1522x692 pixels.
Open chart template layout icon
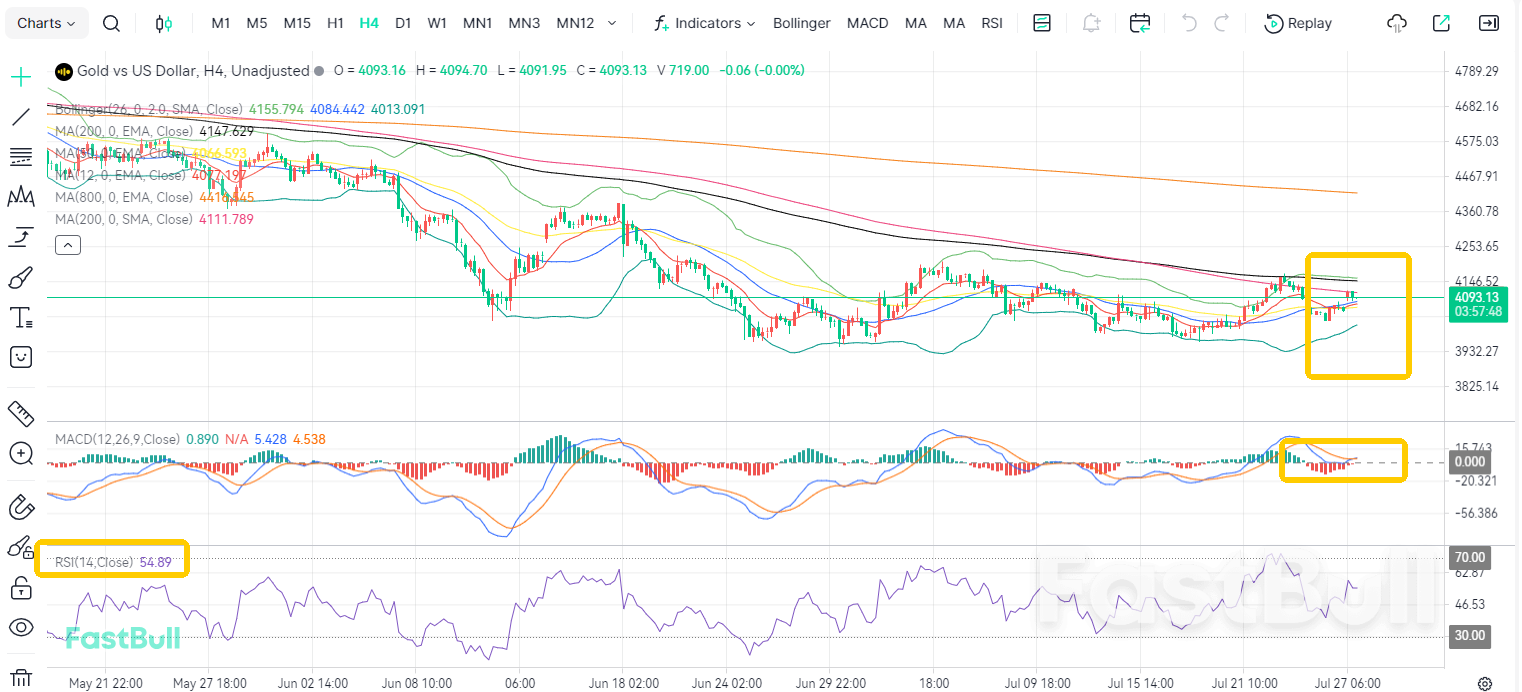coord(1042,23)
